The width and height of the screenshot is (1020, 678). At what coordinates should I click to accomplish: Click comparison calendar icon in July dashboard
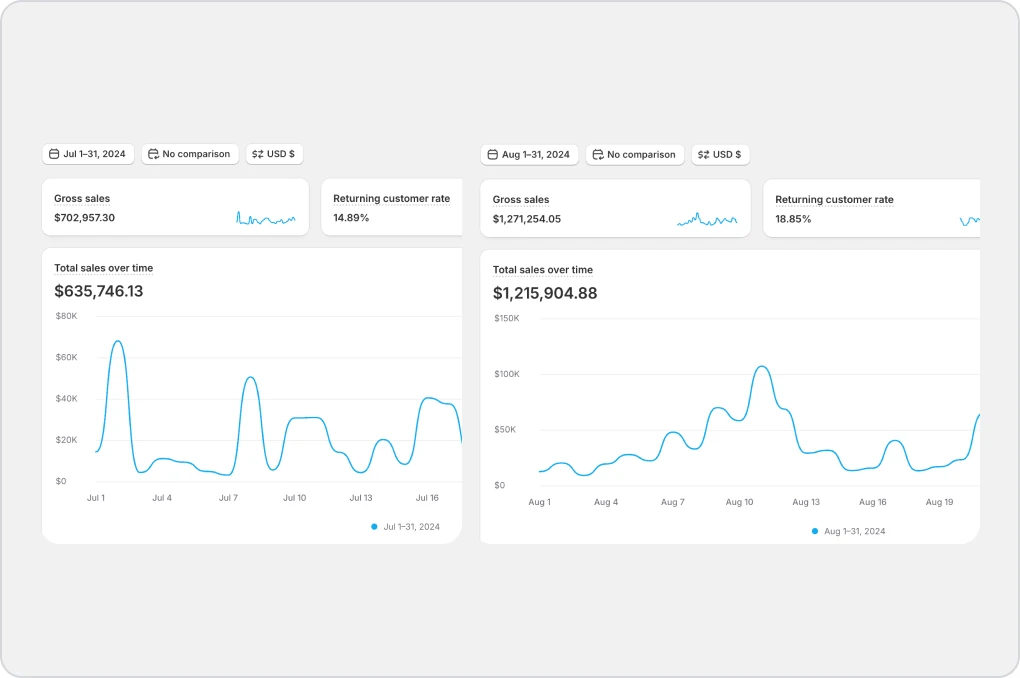click(x=153, y=154)
